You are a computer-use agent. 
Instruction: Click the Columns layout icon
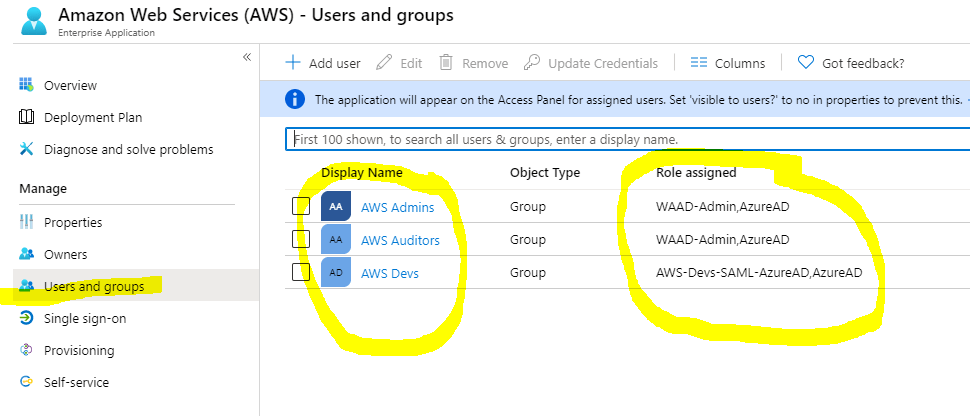pyautogui.click(x=699, y=63)
